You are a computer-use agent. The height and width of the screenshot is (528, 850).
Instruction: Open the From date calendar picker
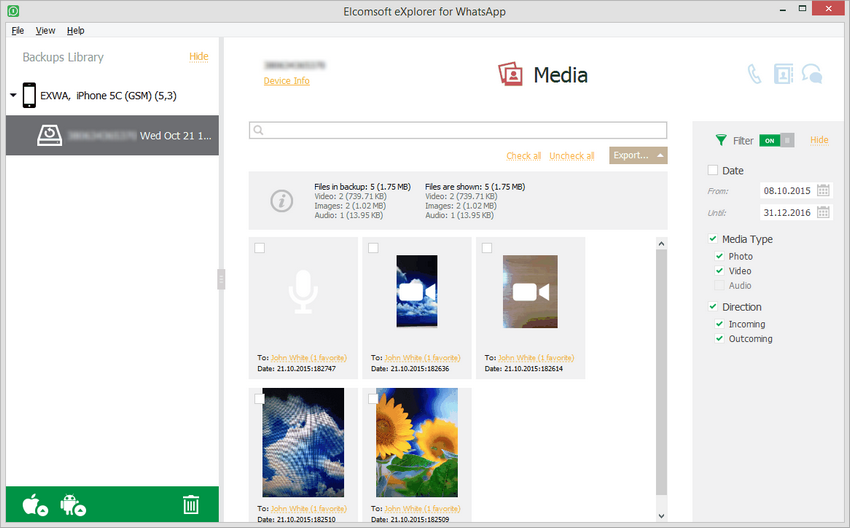click(824, 190)
